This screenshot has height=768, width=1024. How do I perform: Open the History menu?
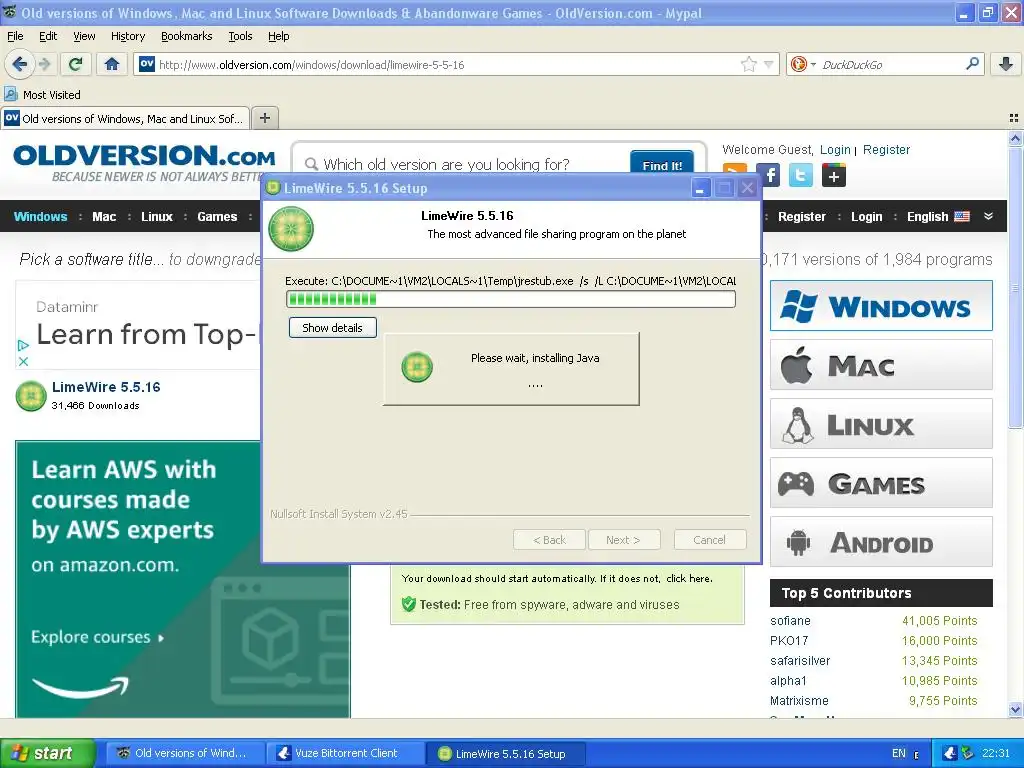(x=127, y=36)
